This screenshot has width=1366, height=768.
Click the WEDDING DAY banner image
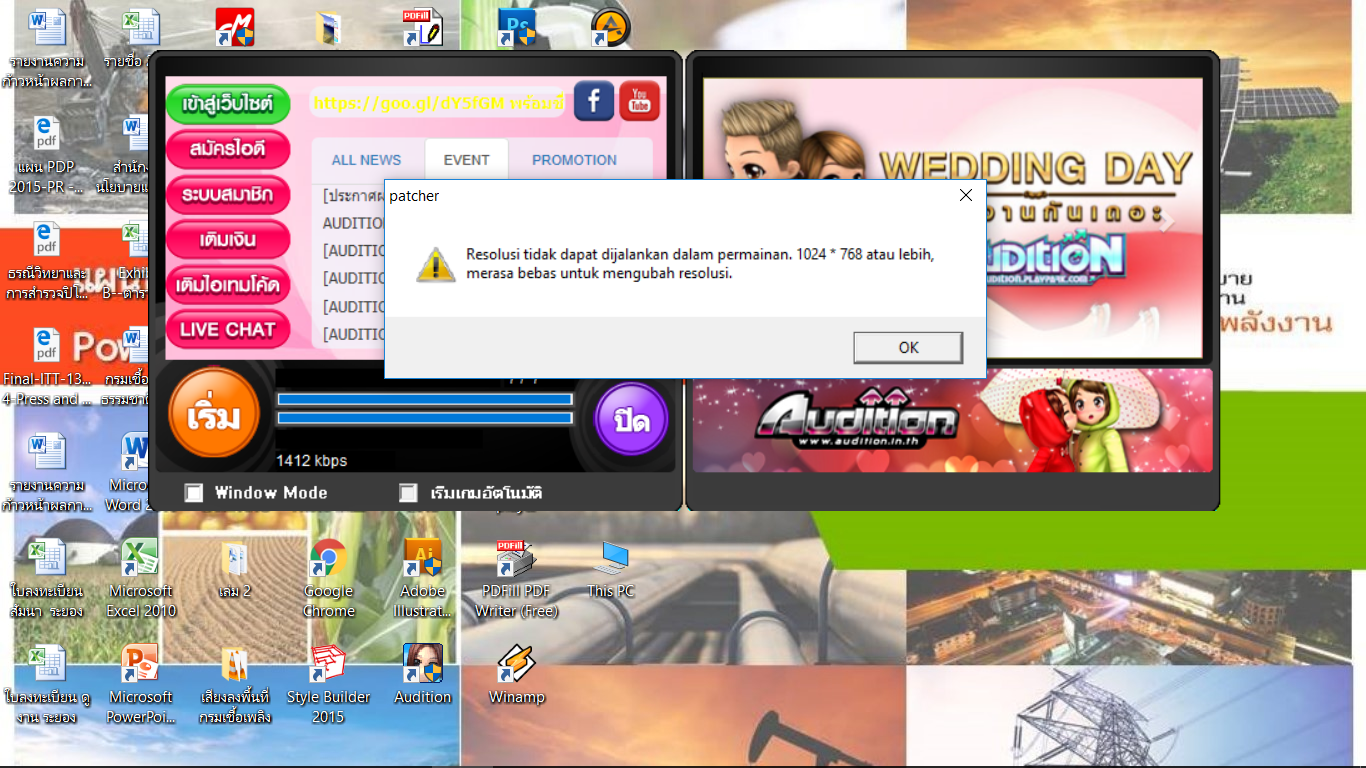click(953, 218)
